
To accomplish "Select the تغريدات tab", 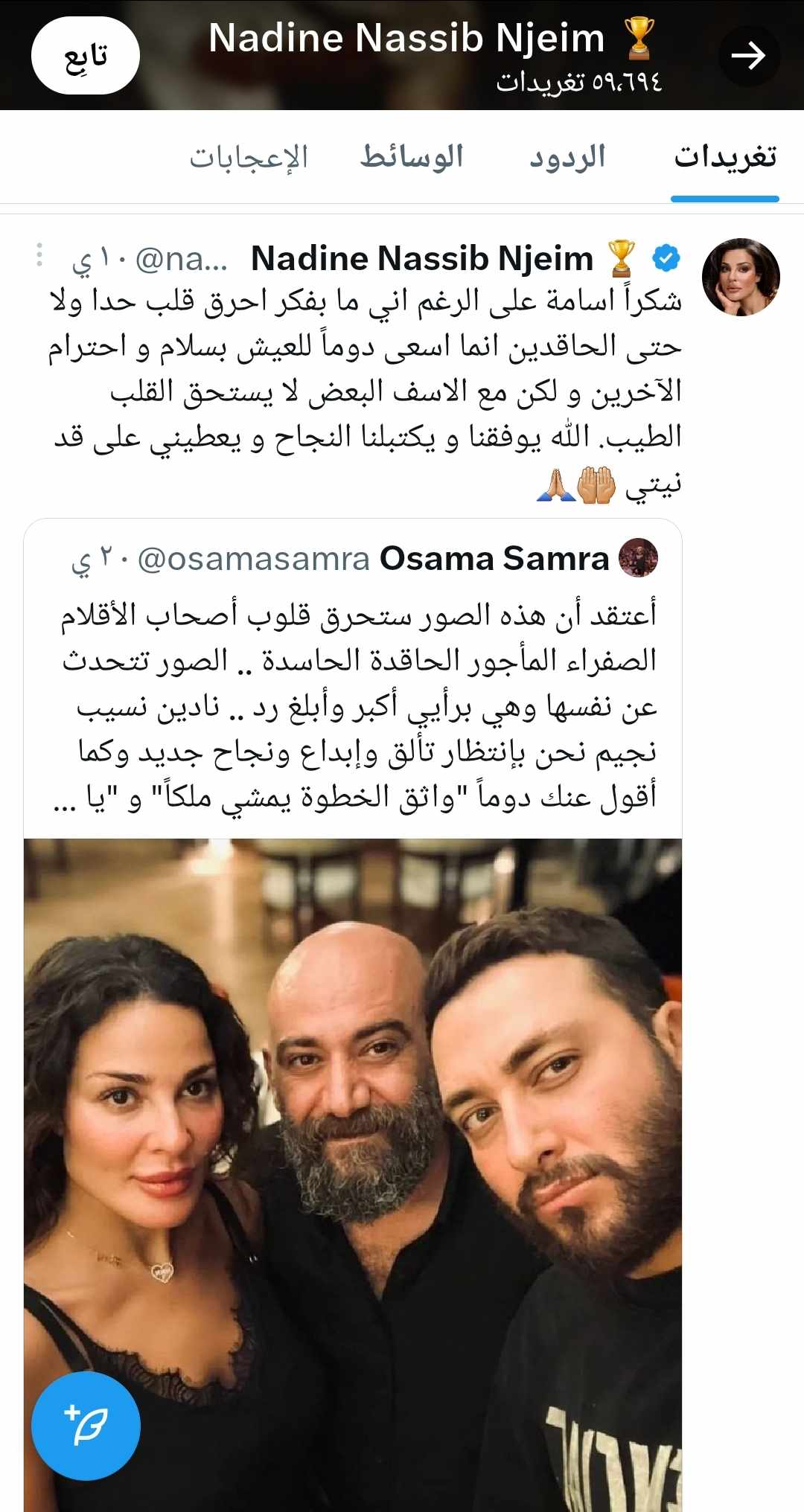I will pos(725,157).
